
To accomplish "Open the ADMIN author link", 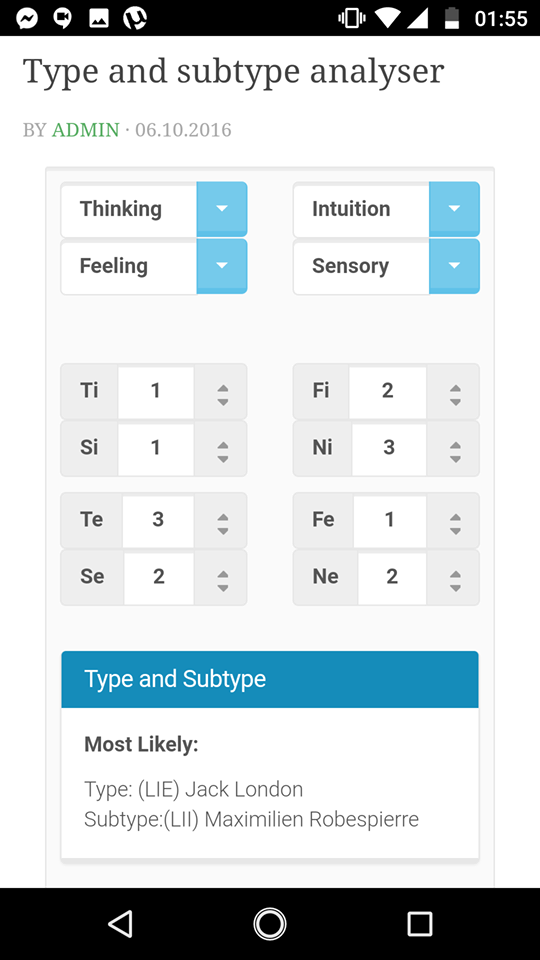I will [x=86, y=130].
